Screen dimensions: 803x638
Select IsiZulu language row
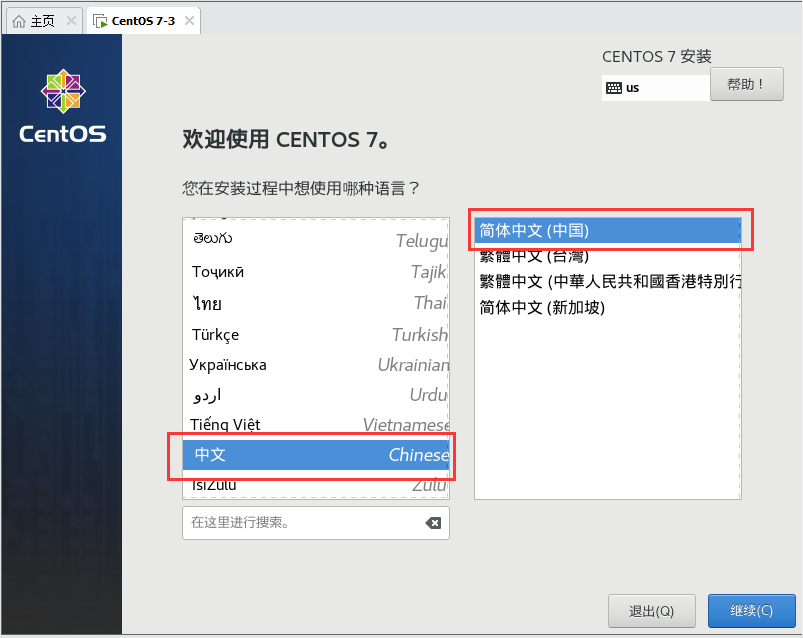pyautogui.click(x=315, y=484)
